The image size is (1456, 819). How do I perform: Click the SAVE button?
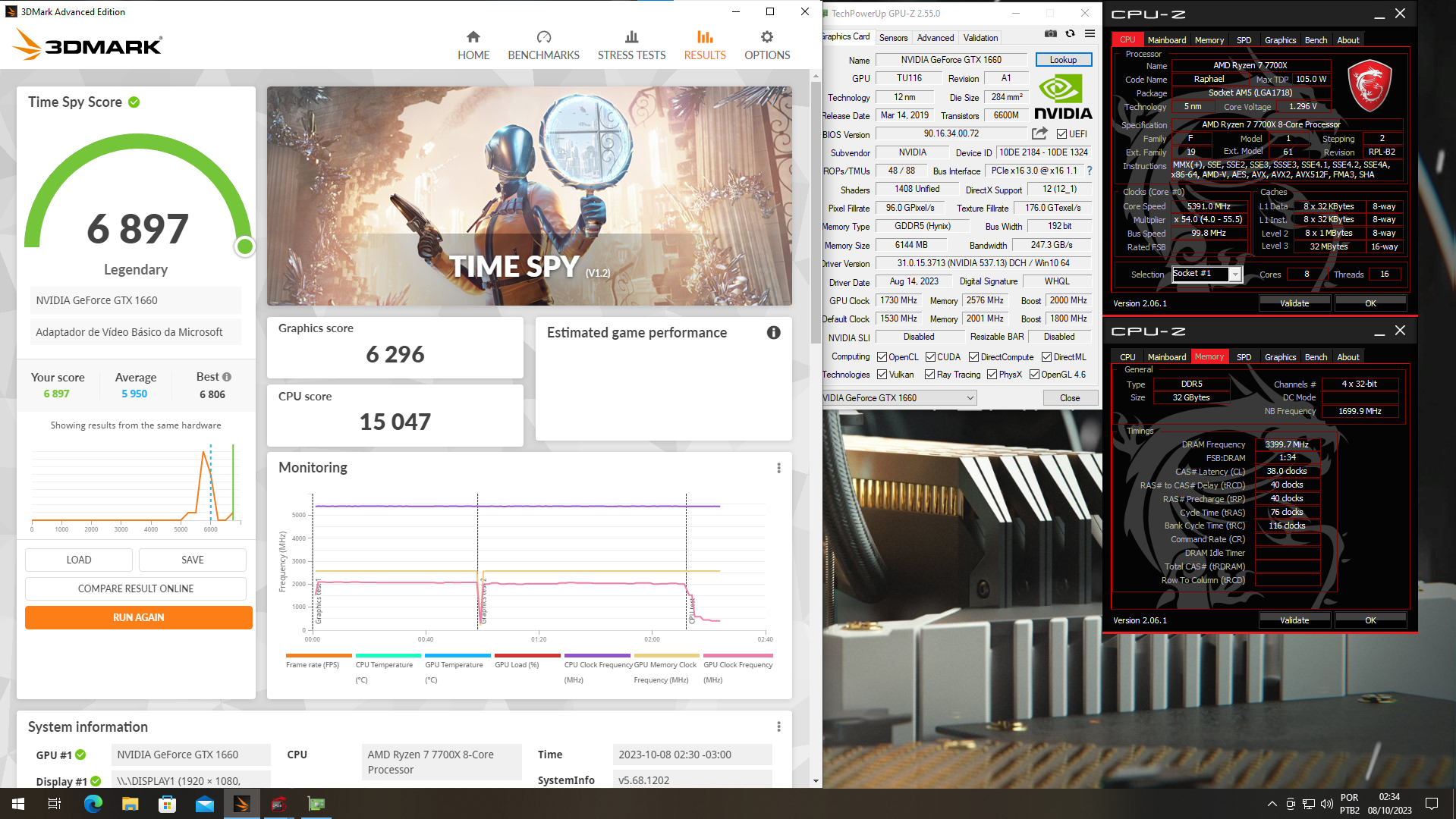[x=193, y=560]
